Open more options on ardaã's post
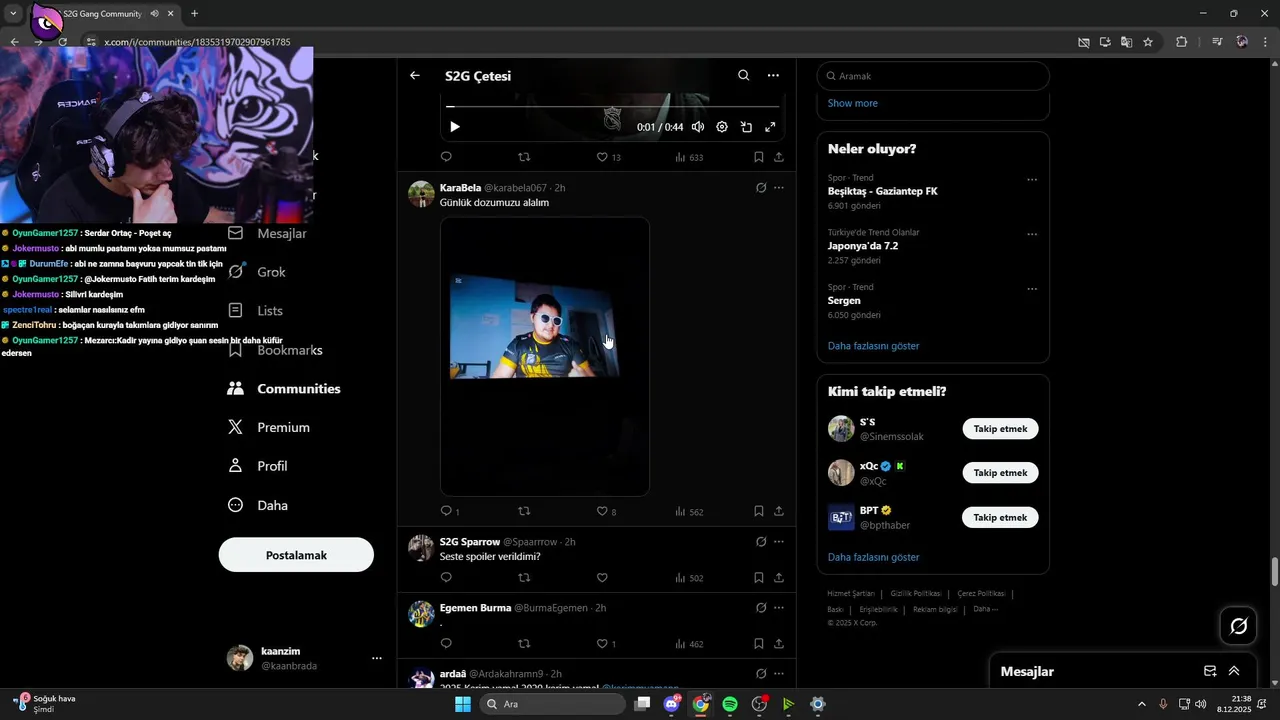The width and height of the screenshot is (1280, 720). (x=779, y=674)
